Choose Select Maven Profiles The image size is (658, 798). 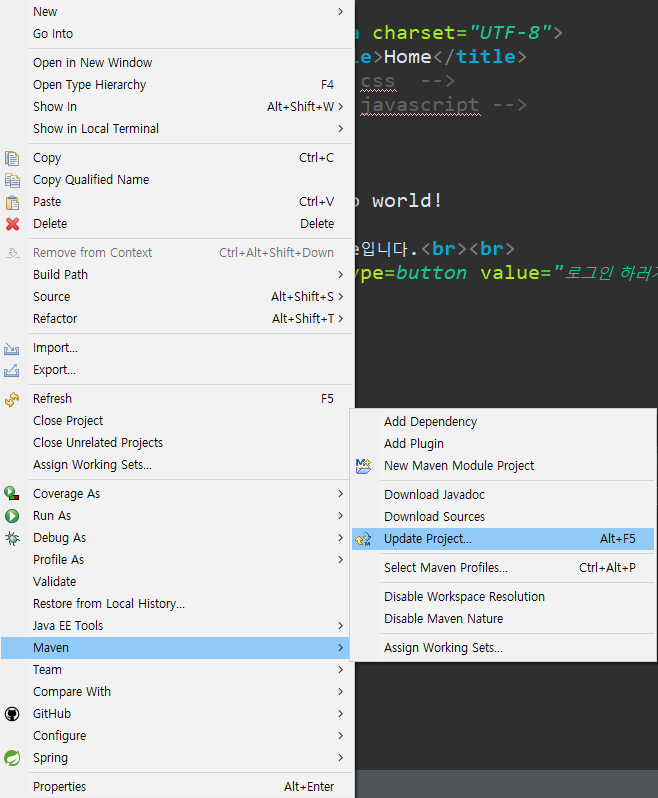coord(446,567)
